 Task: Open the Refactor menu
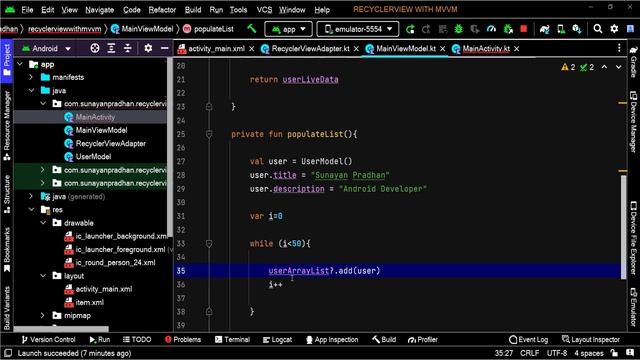tap(162, 9)
